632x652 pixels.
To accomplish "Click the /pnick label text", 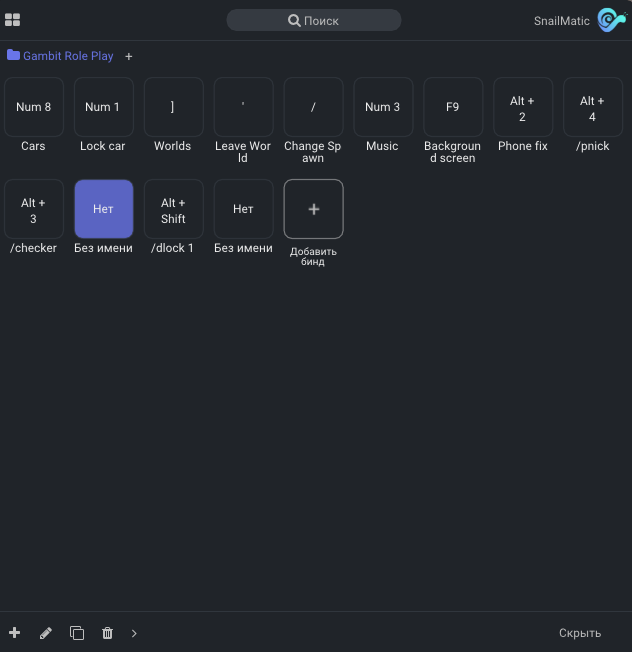I will [x=592, y=146].
